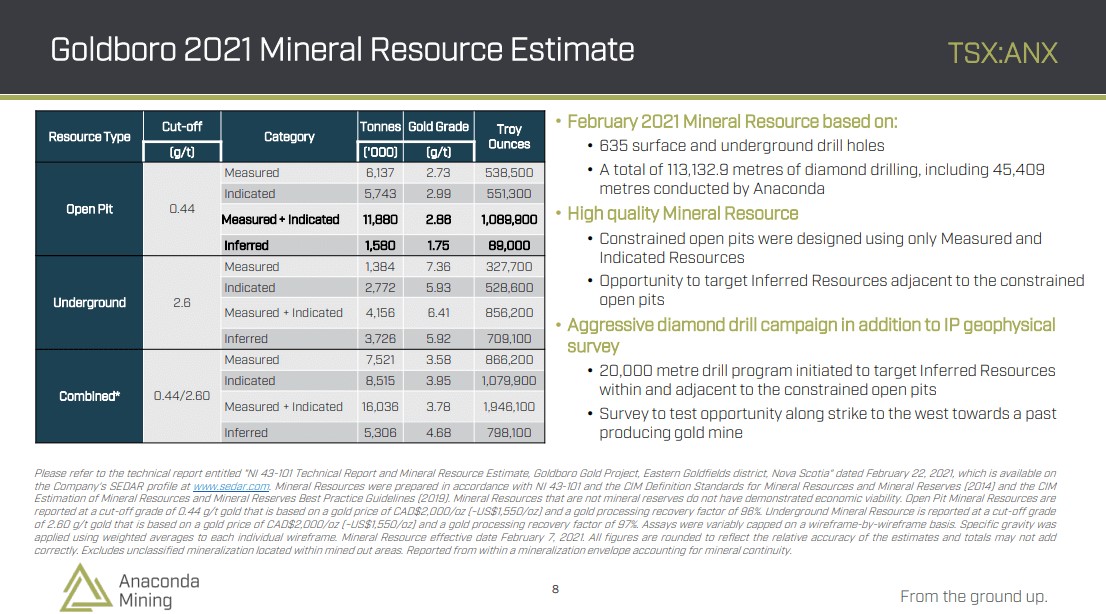The height and width of the screenshot is (614, 1106).
Task: Click the Gold Grade column header
Action: click(x=439, y=127)
